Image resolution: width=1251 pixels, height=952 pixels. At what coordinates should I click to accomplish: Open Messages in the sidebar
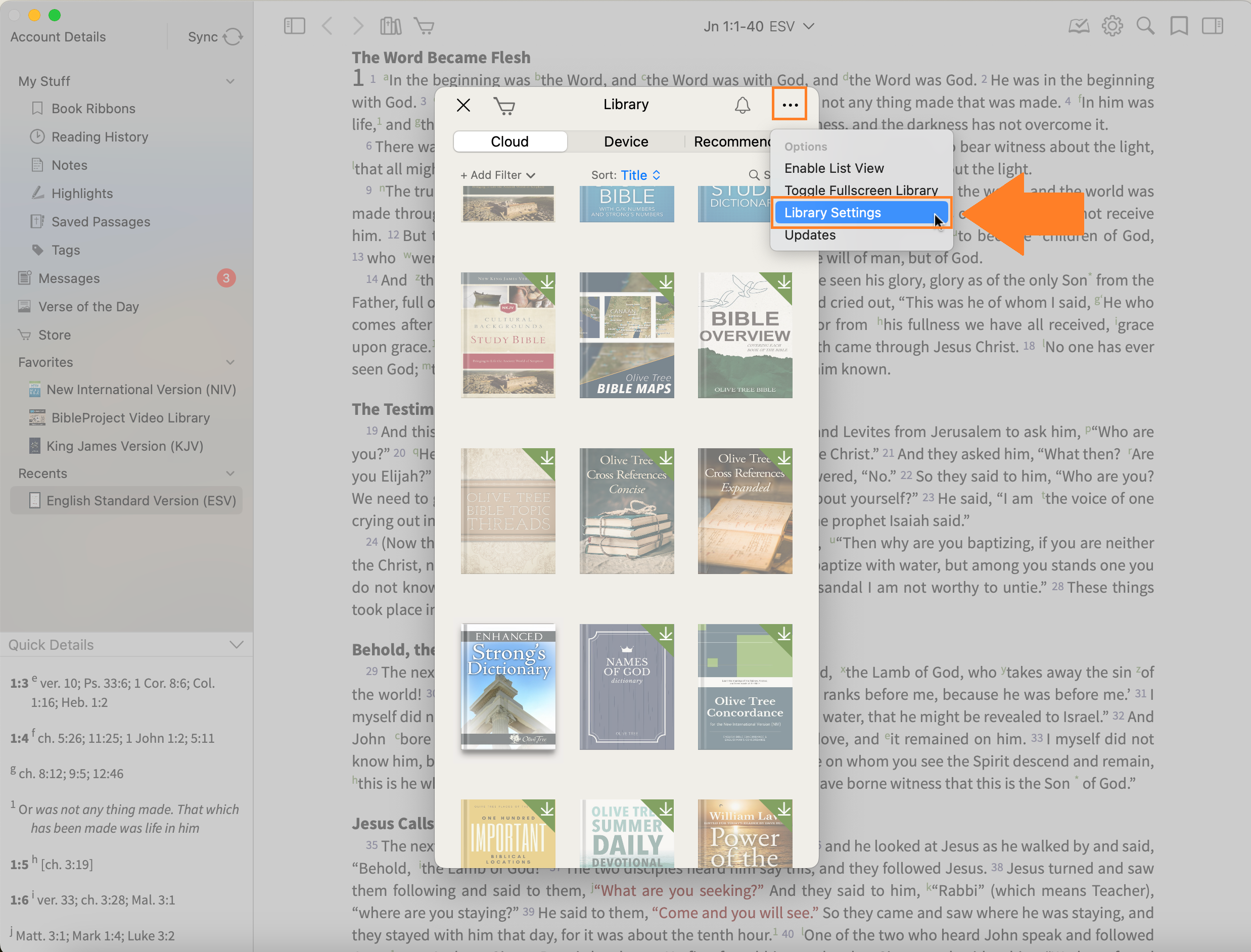(69, 278)
